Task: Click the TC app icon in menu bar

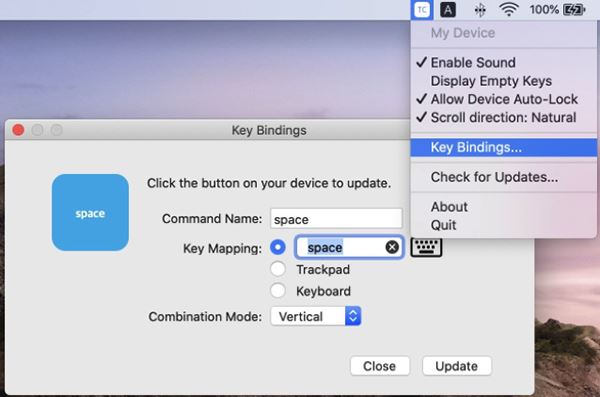Action: (422, 10)
